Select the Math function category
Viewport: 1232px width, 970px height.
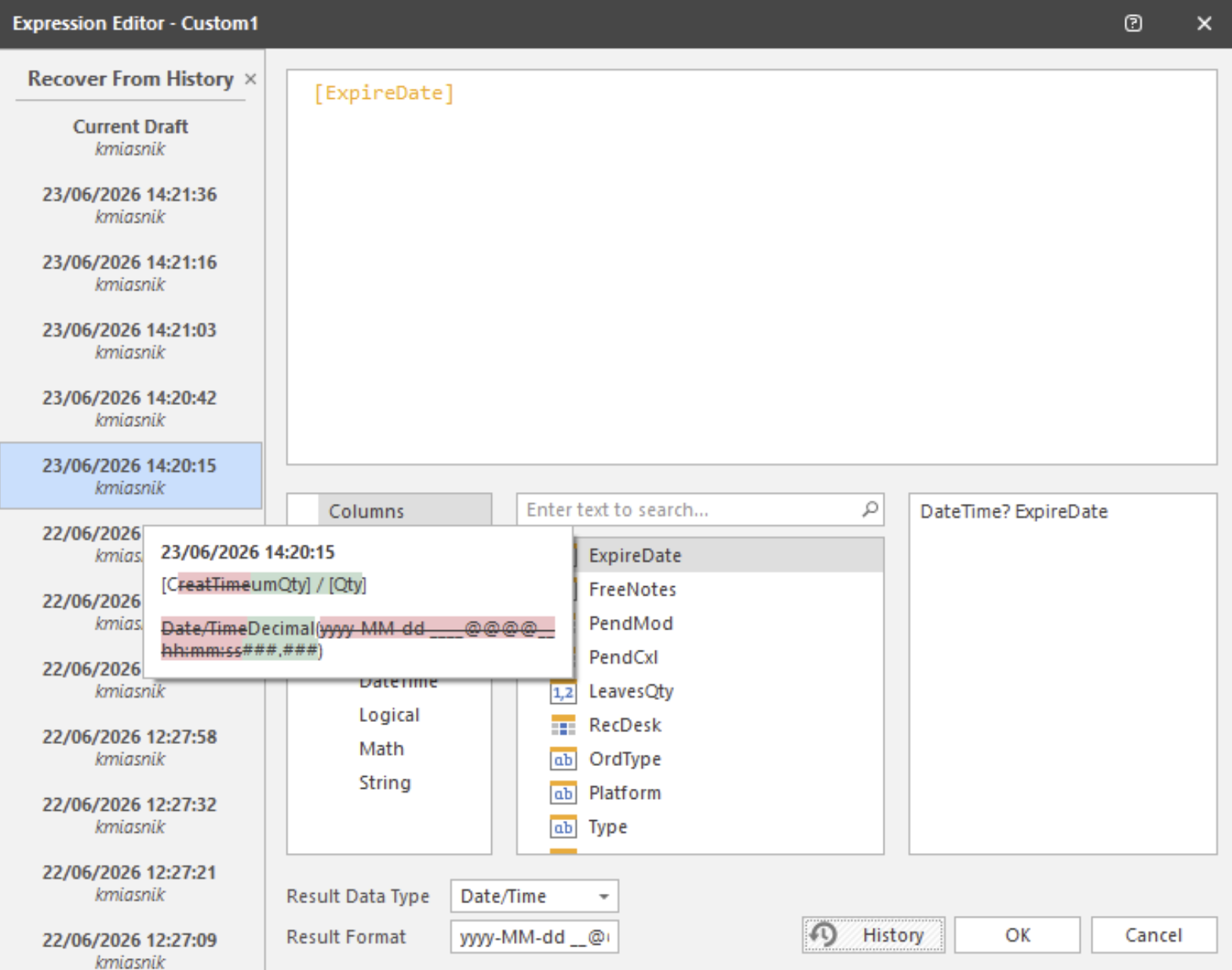tap(381, 749)
